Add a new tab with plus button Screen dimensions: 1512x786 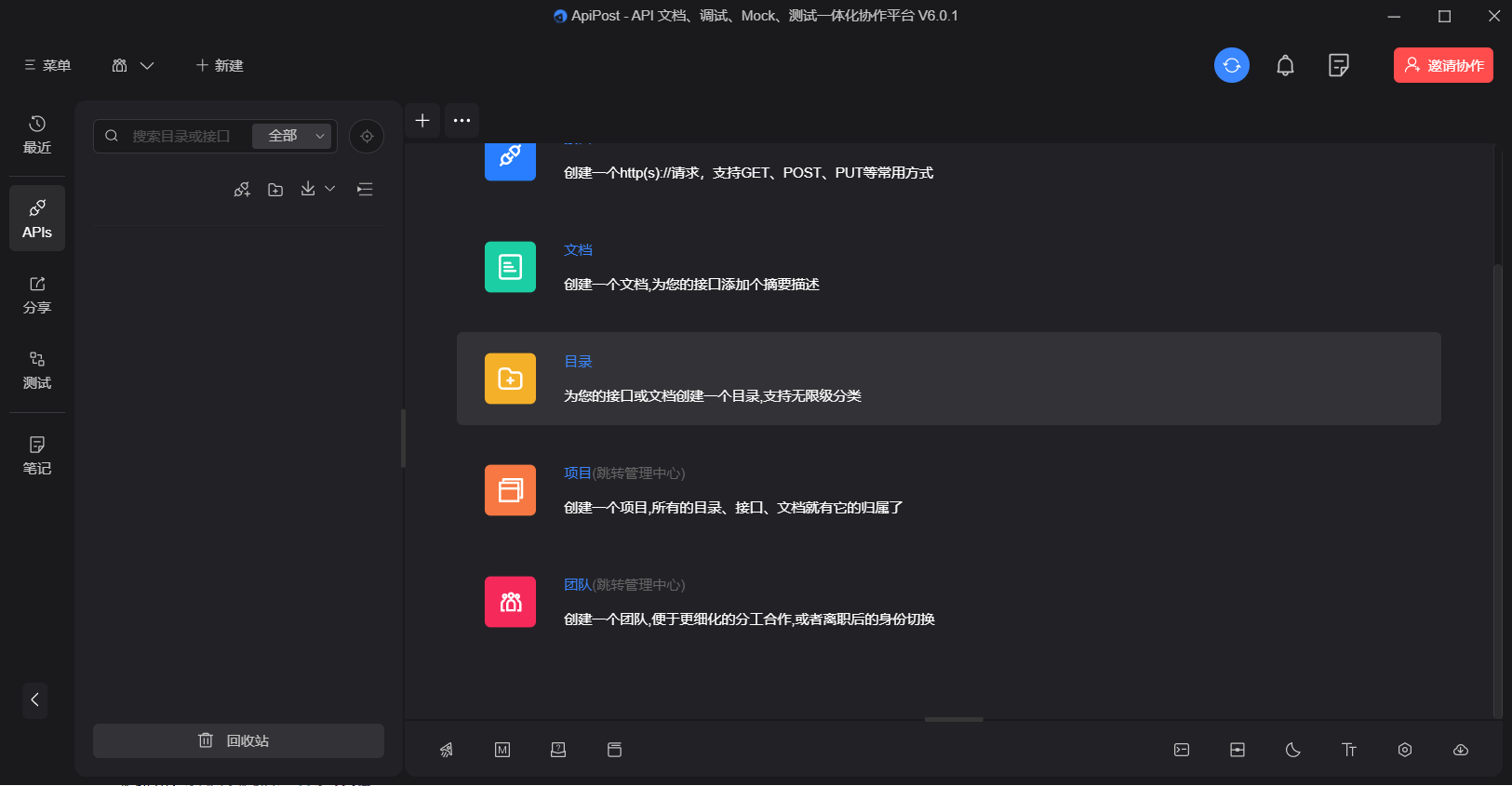point(422,120)
